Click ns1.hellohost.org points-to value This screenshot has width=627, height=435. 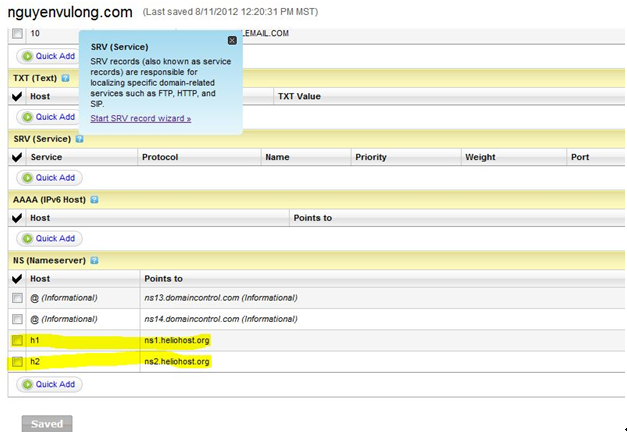pyautogui.click(x=177, y=341)
